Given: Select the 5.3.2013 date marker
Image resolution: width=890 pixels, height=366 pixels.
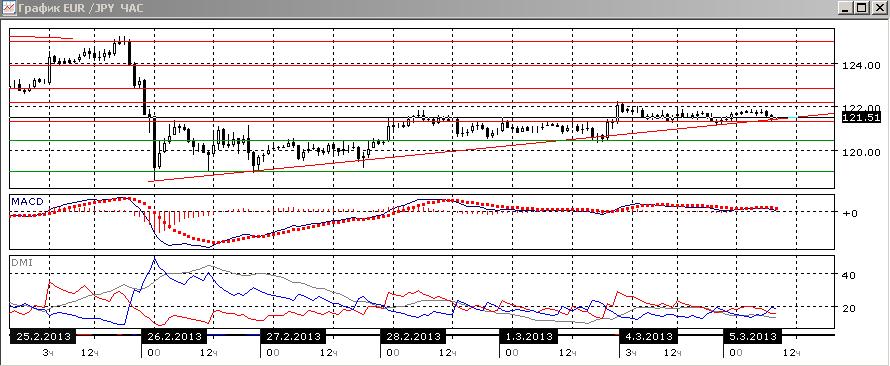Looking at the screenshot, I should (753, 336).
